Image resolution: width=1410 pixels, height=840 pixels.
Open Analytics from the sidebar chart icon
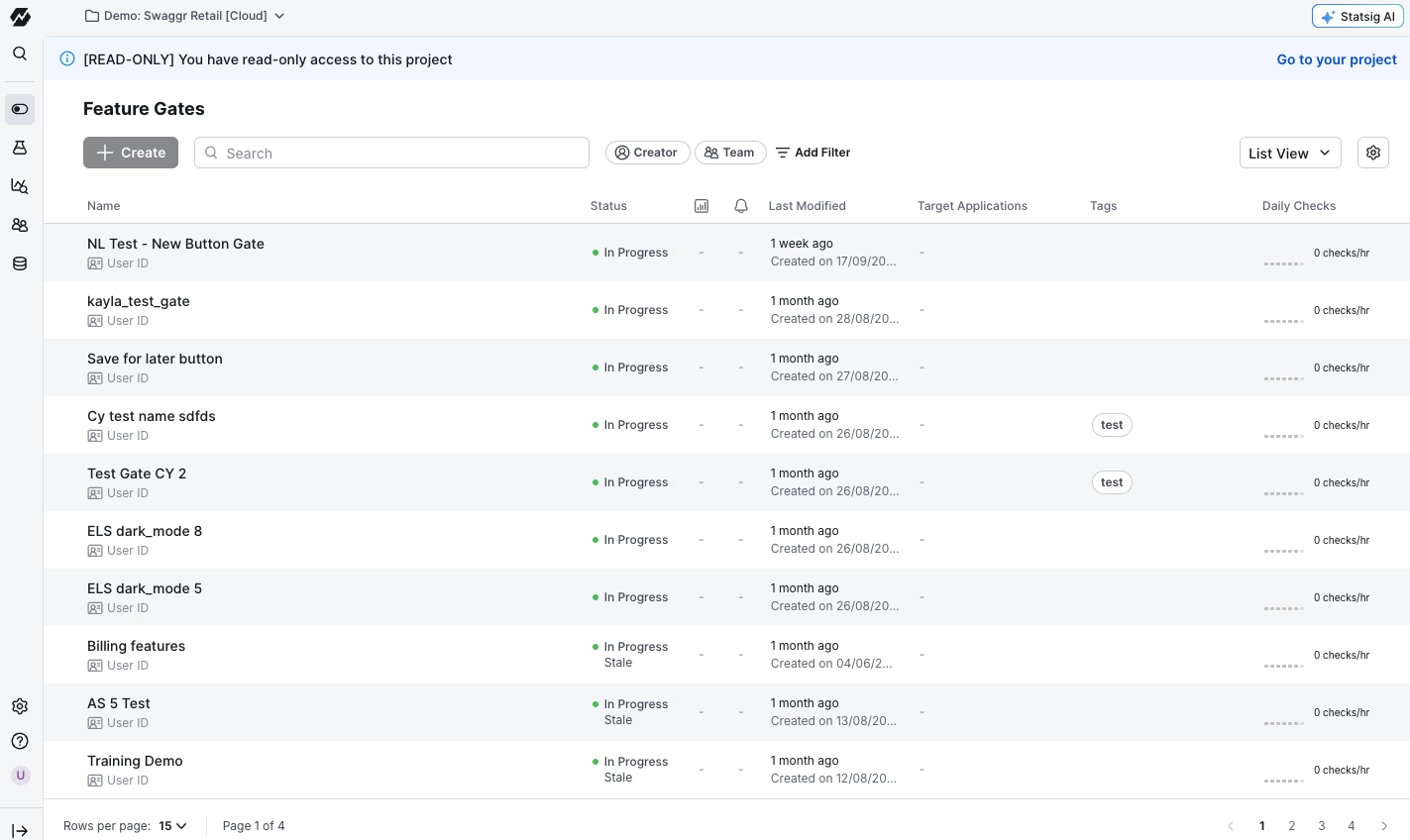click(20, 186)
